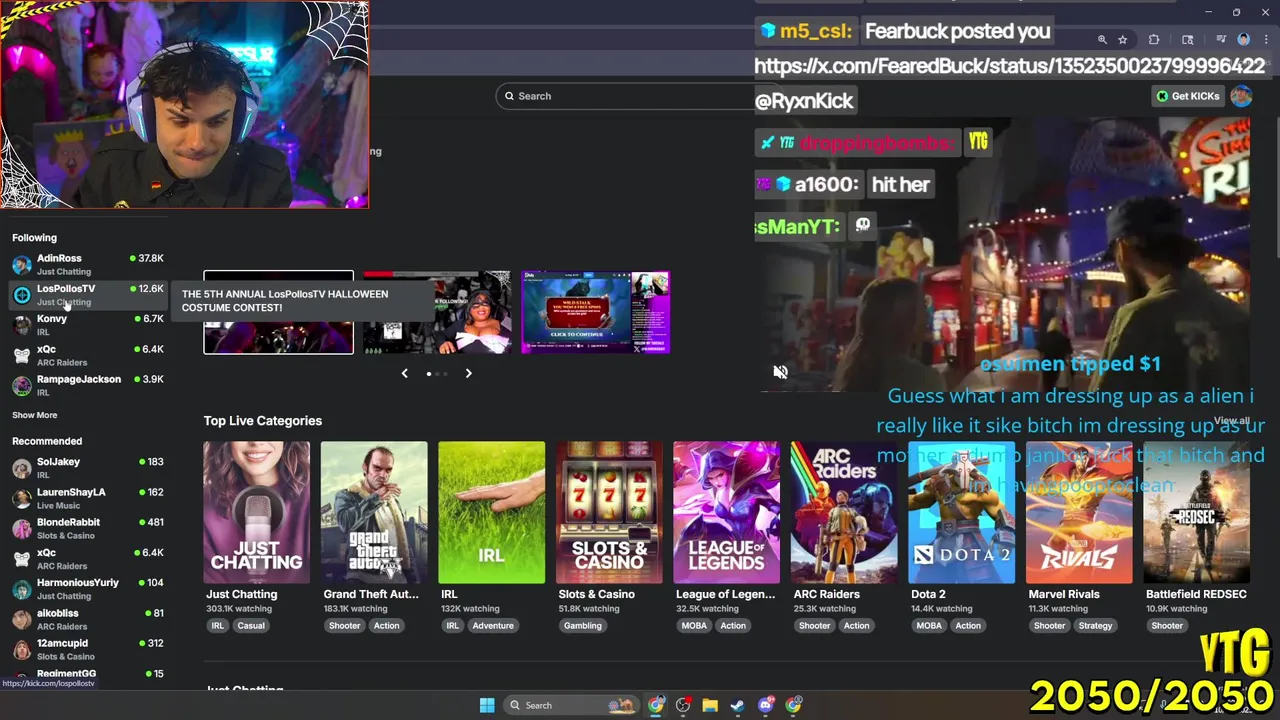Open AdinRoss channel avatar in Following

point(22,265)
